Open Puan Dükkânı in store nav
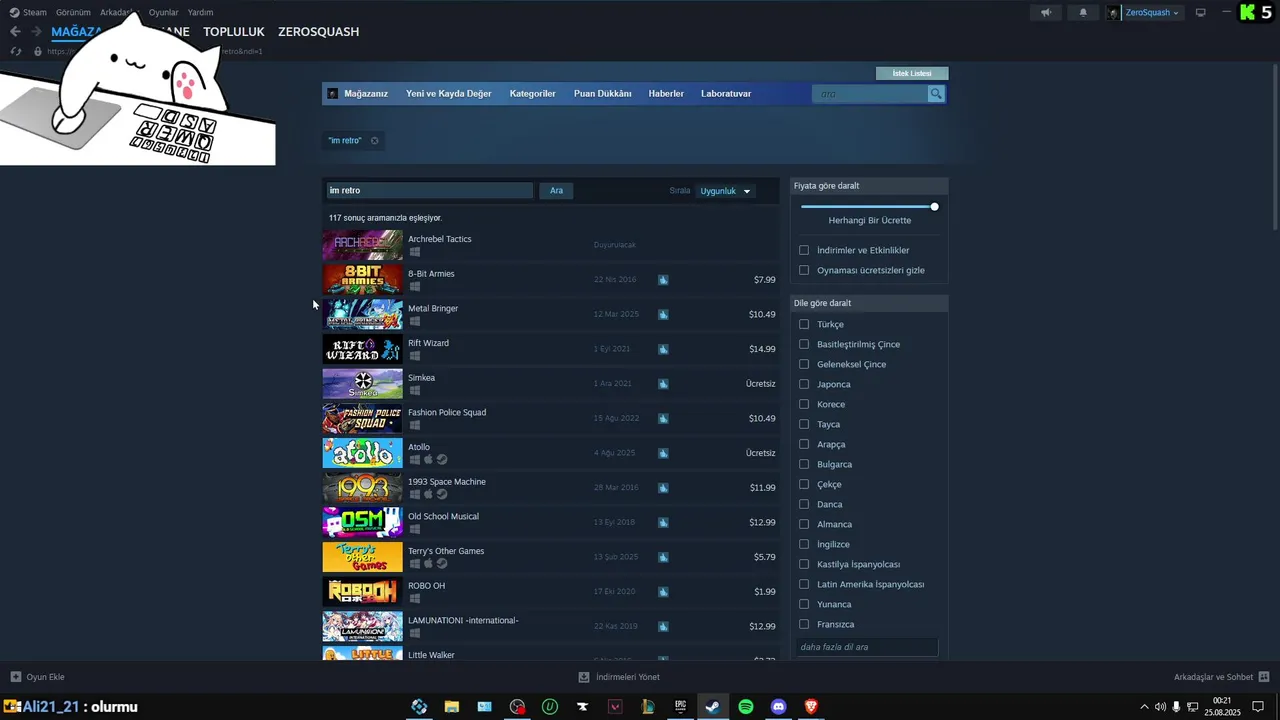 point(602,94)
